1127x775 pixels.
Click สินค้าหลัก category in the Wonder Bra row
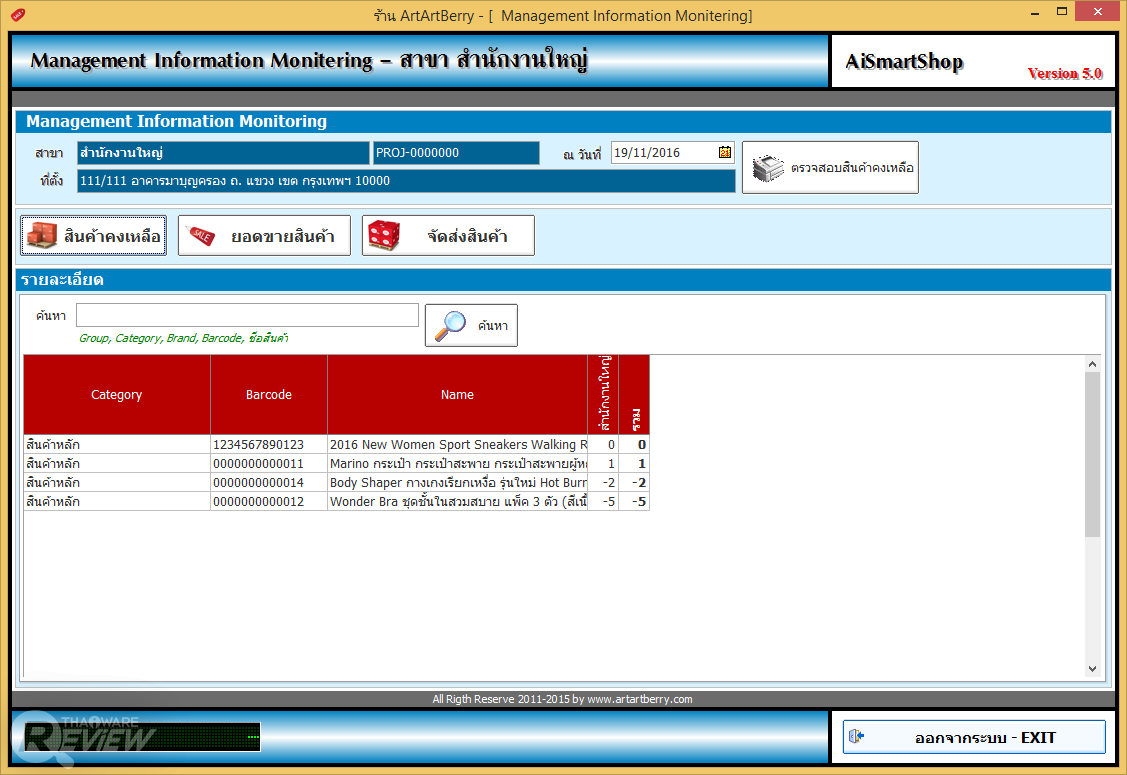[116, 501]
